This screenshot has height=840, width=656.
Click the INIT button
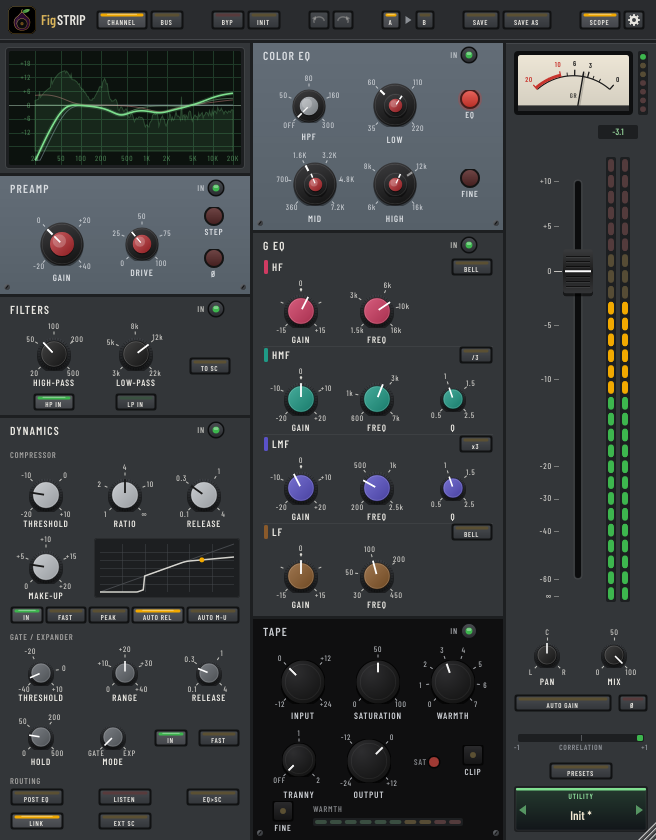pyautogui.click(x=263, y=20)
